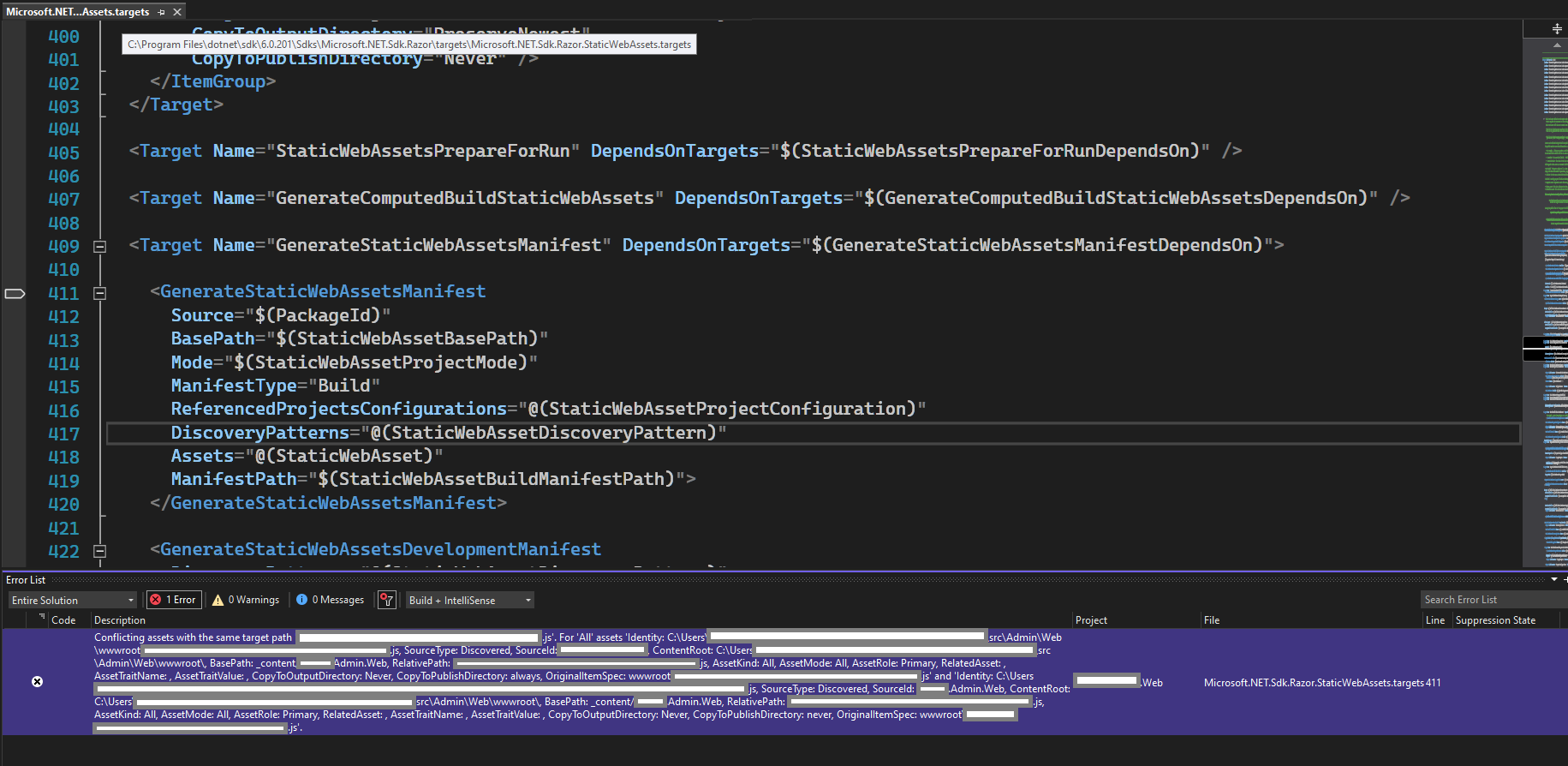The image size is (1568, 766).
Task: Open the Entire Solution scope dropdown
Action: pyautogui.click(x=73, y=601)
